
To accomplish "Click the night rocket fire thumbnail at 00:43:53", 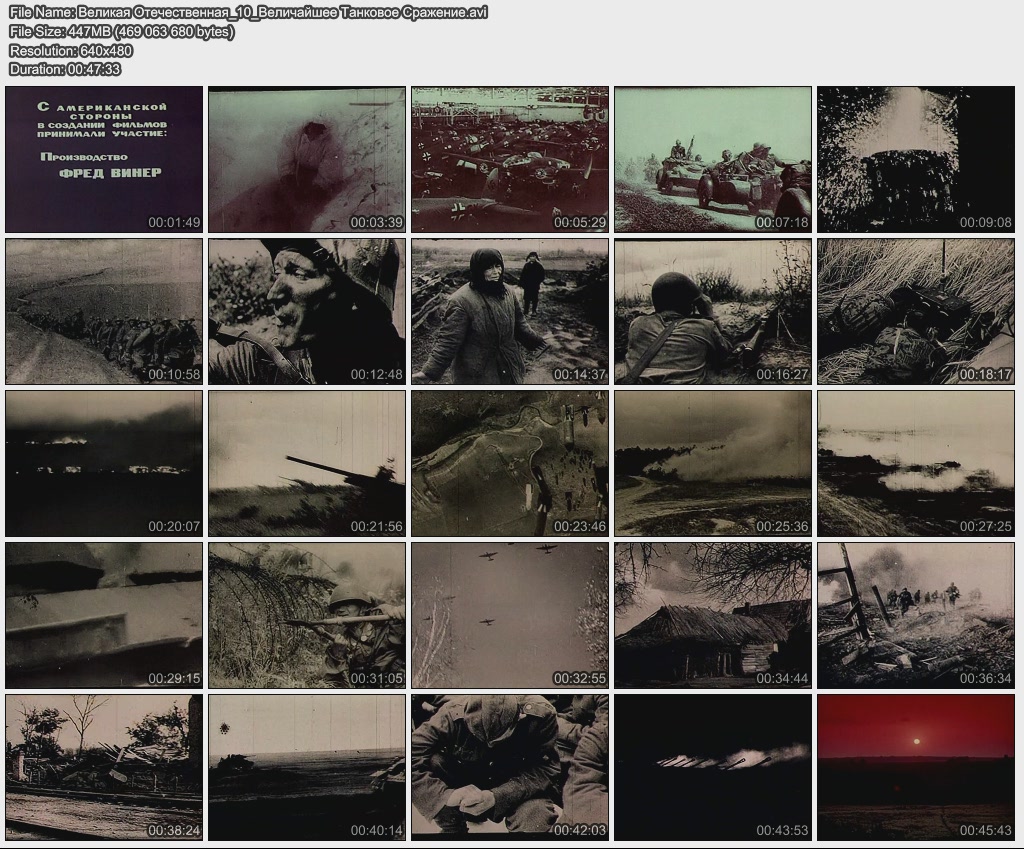I will (712, 767).
